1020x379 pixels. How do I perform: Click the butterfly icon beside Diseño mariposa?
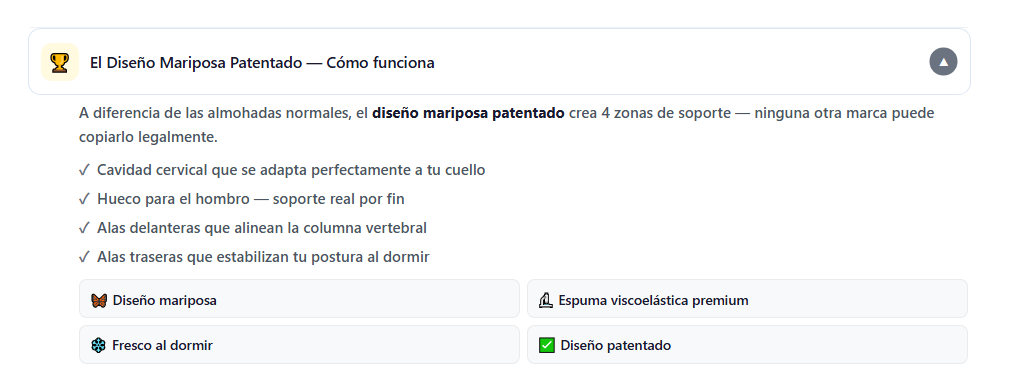[x=99, y=300]
